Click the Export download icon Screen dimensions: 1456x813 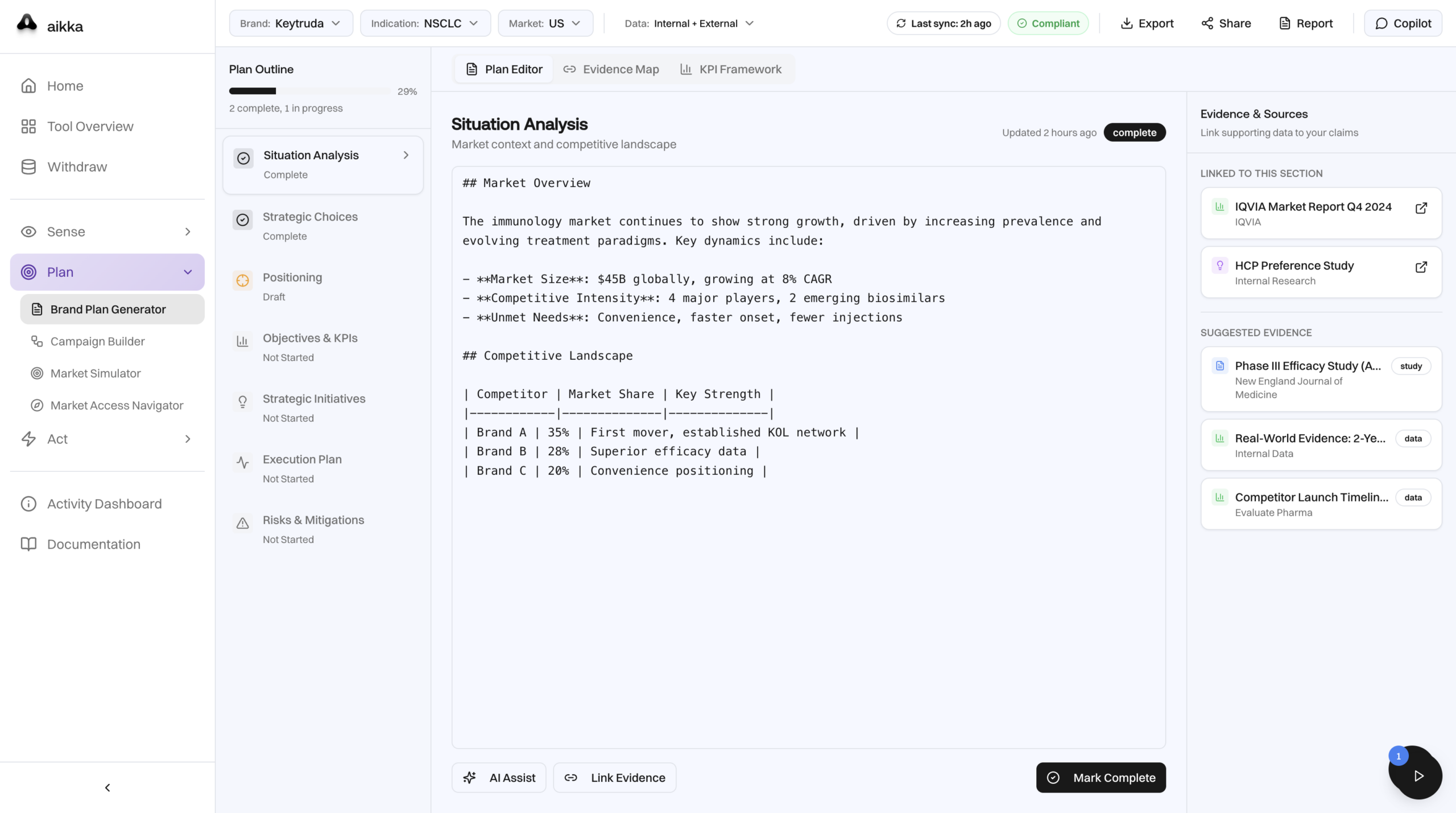coord(1126,23)
